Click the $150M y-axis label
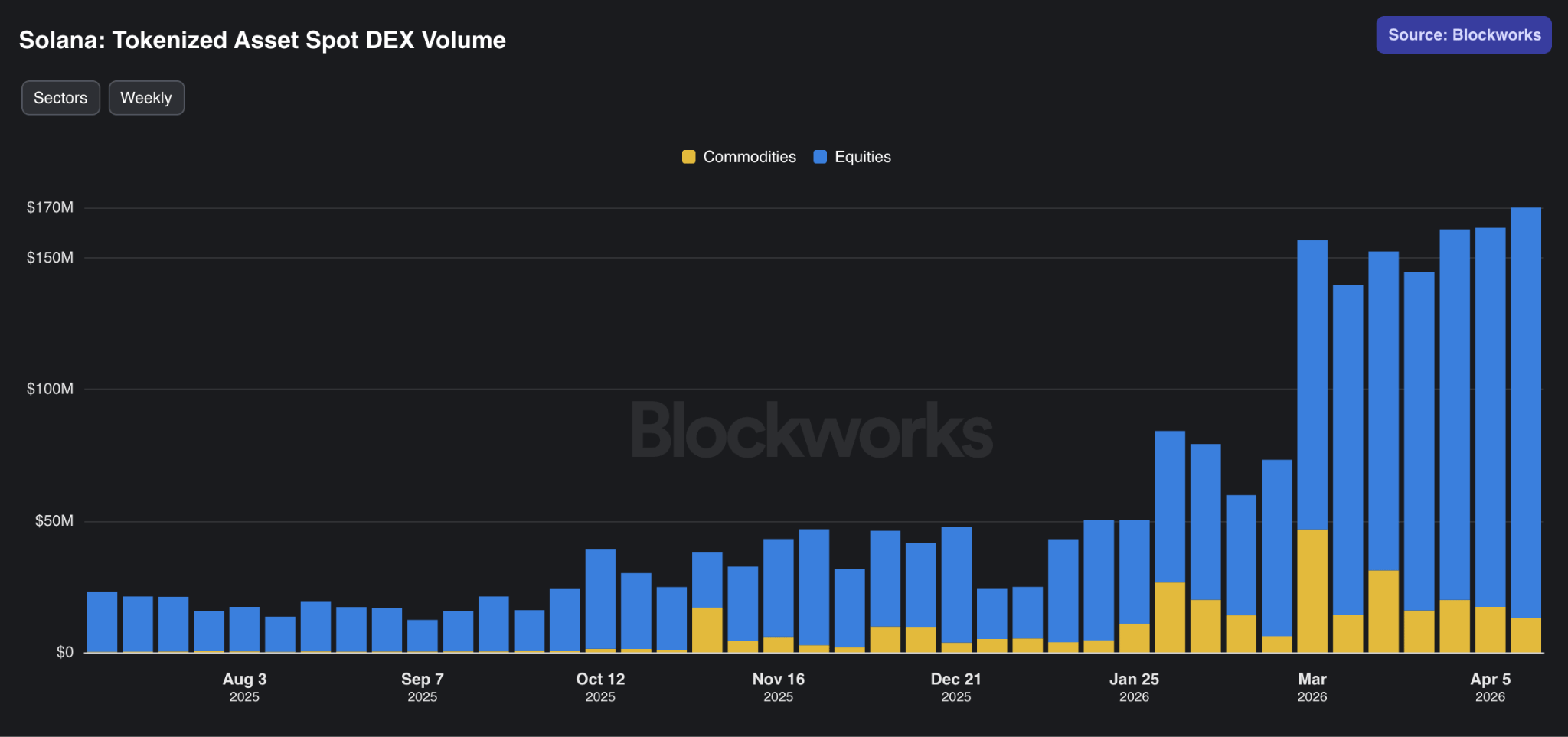This screenshot has width=1568, height=737. (x=51, y=257)
